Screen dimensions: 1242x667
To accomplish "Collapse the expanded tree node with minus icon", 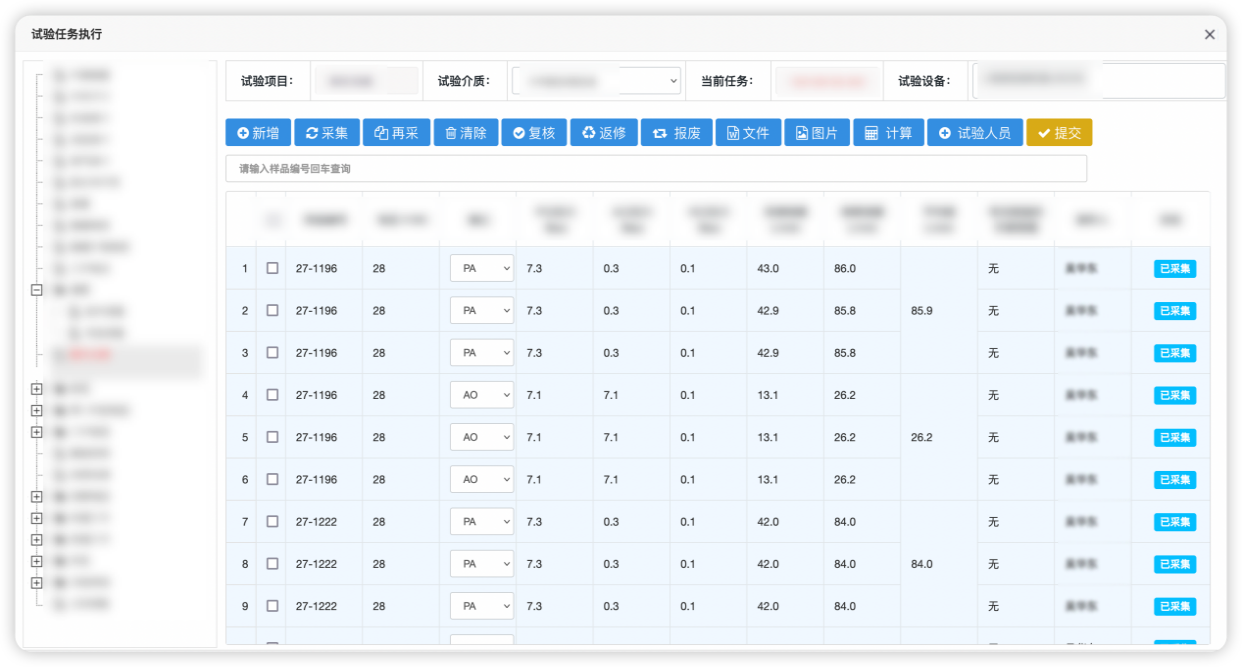I will [x=37, y=290].
